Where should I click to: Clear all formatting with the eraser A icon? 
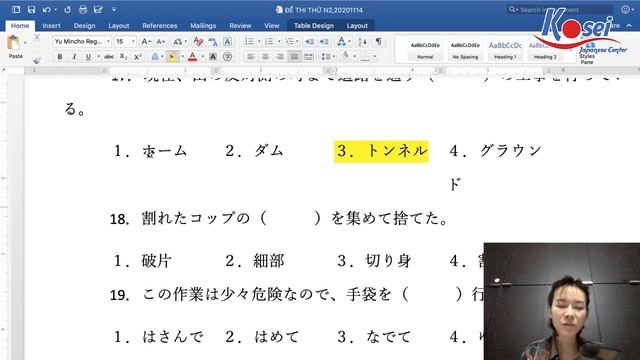point(198,42)
